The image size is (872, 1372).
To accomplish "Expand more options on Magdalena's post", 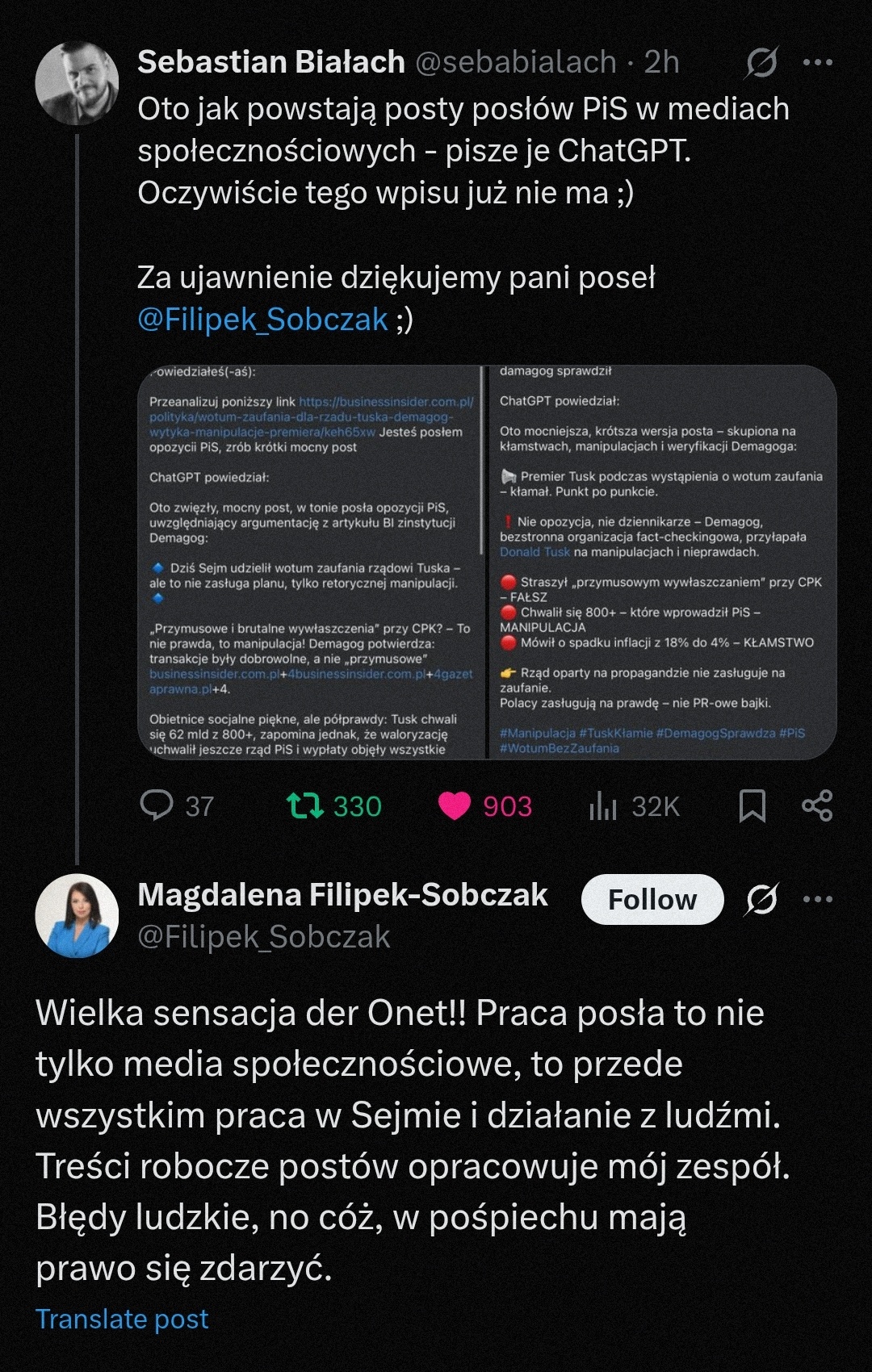I will 818,899.
